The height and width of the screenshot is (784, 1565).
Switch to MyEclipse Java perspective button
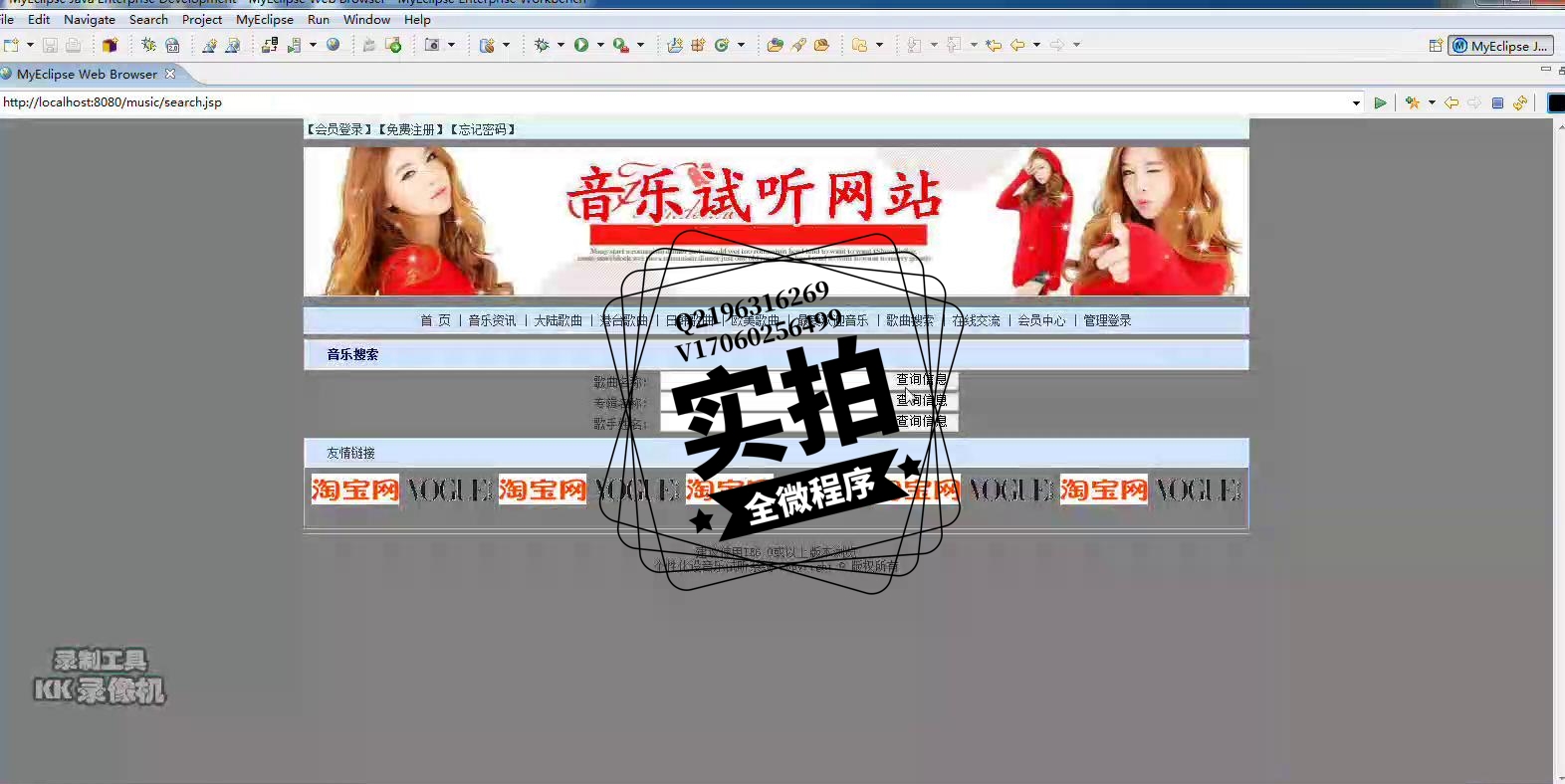1500,46
